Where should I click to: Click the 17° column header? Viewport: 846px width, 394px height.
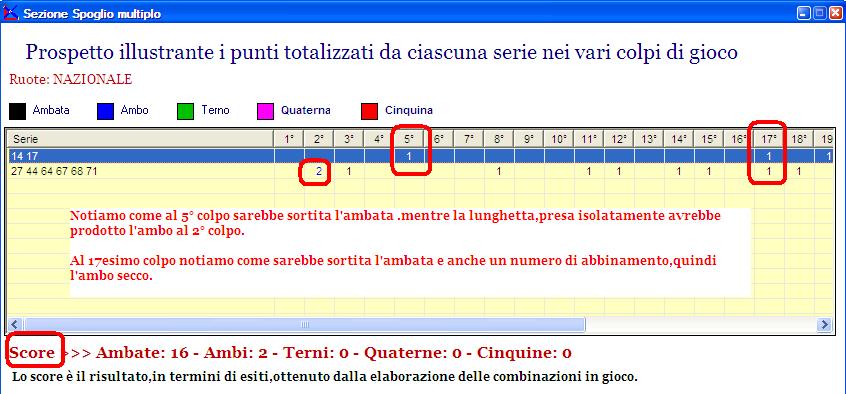769,139
